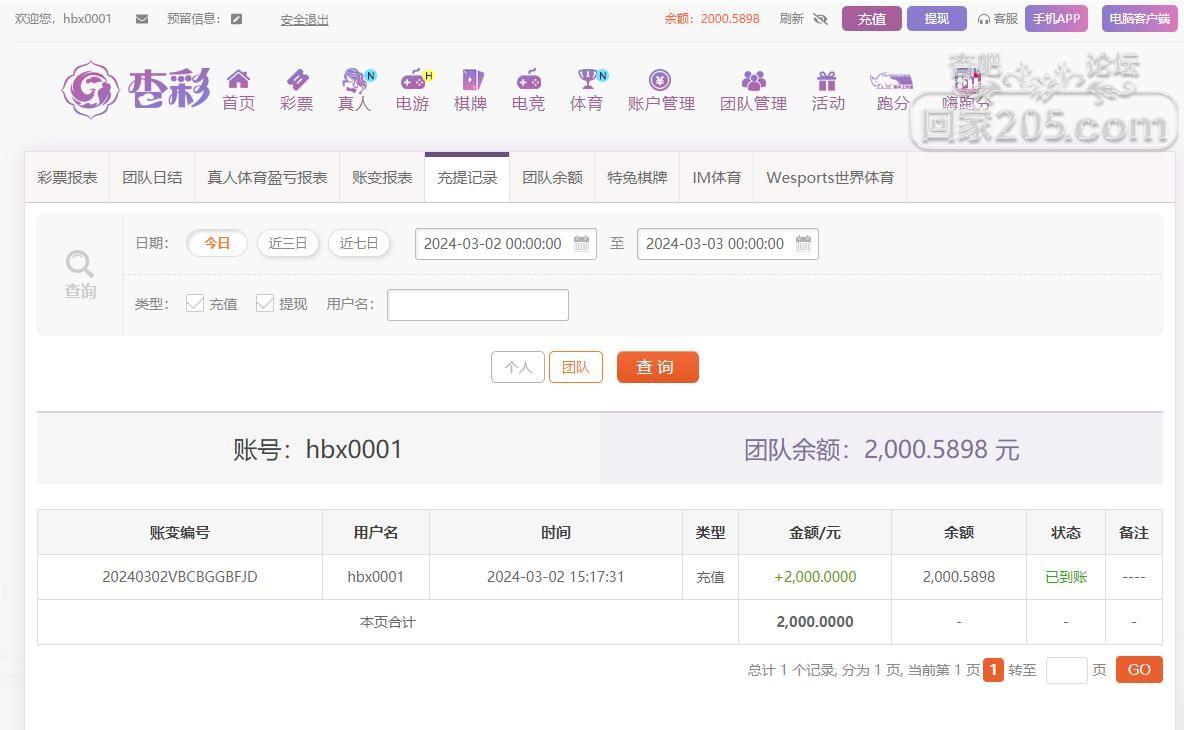The height and width of the screenshot is (730, 1184).
Task: Toggle the 提现 type checkbox
Action: click(x=264, y=303)
